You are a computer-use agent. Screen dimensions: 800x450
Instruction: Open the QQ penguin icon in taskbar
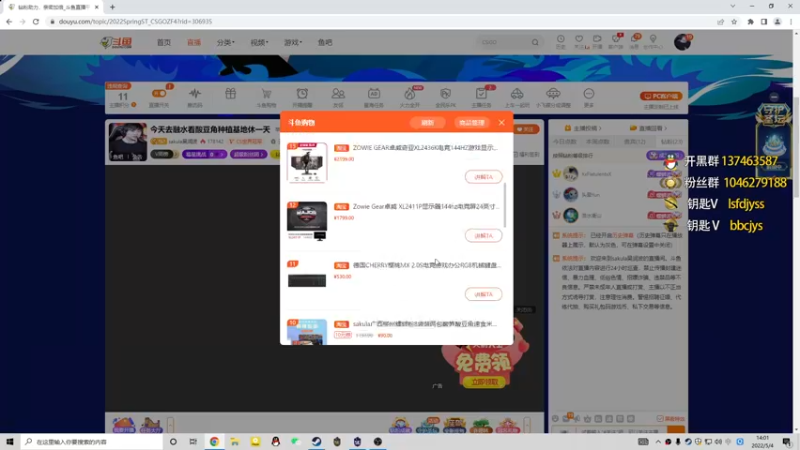click(x=276, y=441)
